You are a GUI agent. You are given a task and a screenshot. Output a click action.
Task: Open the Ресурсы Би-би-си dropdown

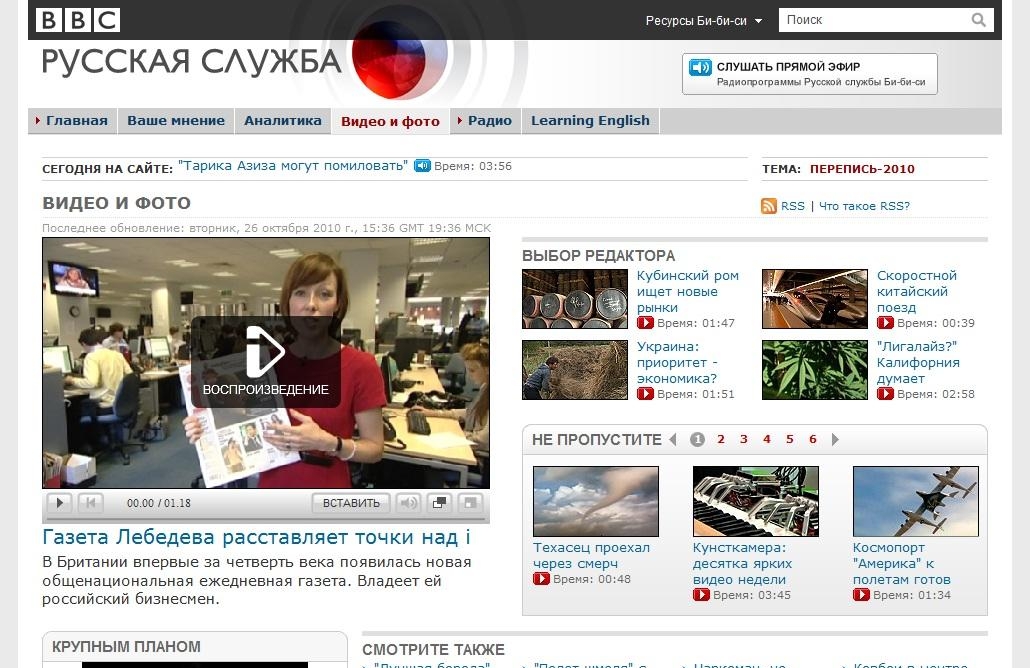[x=704, y=20]
